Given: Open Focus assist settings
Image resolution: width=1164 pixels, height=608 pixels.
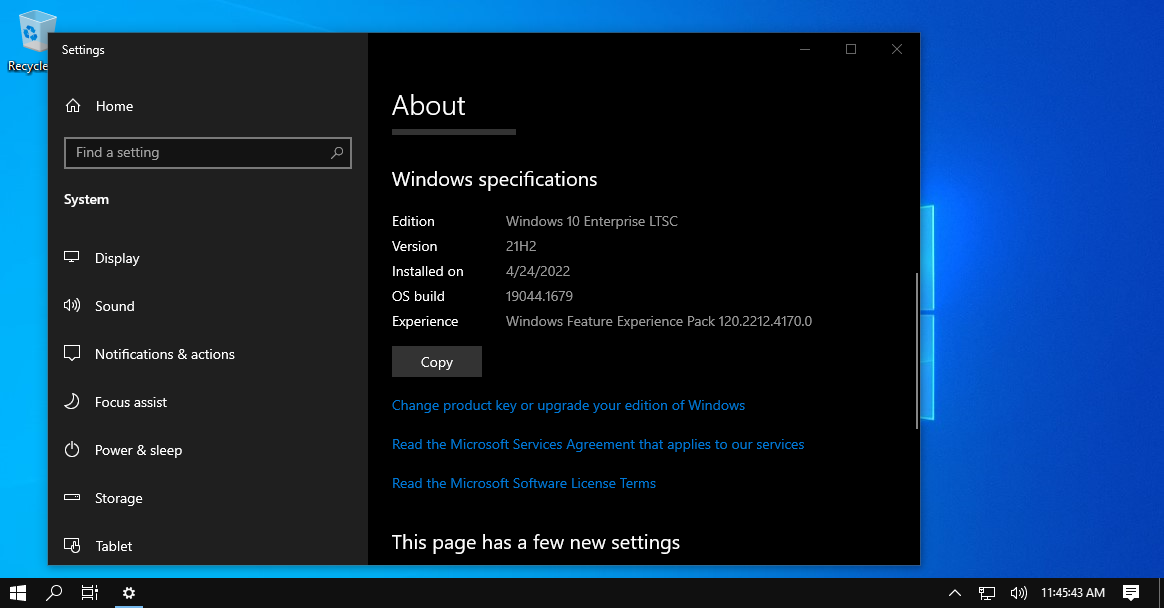Looking at the screenshot, I should (208, 402).
